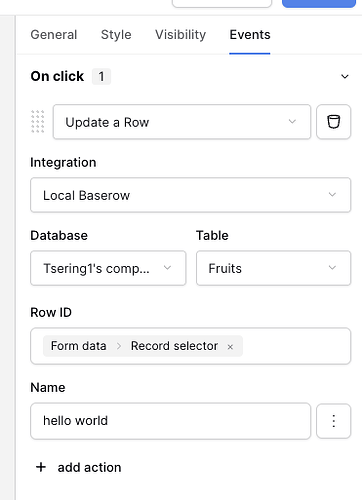Screen dimensions: 362x500
Task: Open the Update a Row action dropdown
Action: (x=182, y=122)
